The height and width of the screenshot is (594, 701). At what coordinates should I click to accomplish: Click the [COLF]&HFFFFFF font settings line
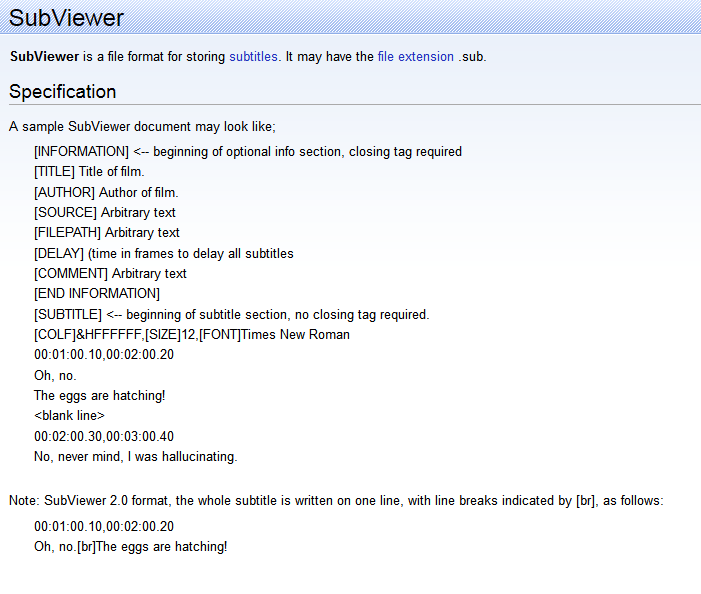click(x=191, y=334)
